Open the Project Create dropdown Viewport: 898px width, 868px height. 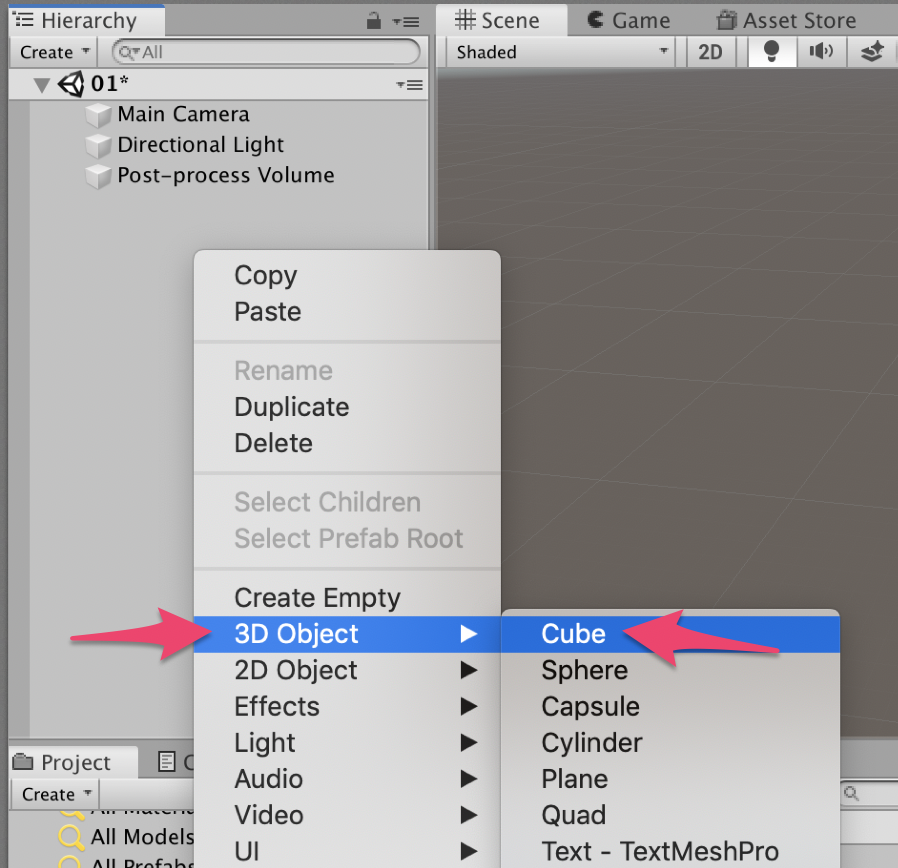[56, 794]
